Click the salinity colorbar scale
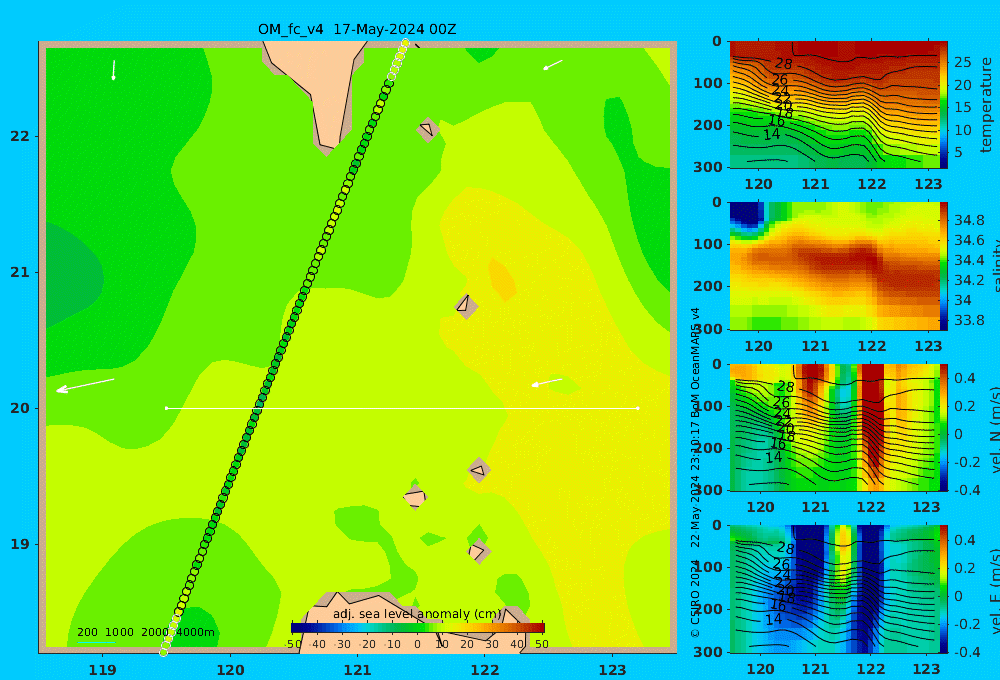The height and width of the screenshot is (680, 1000). pyautogui.click(x=943, y=266)
